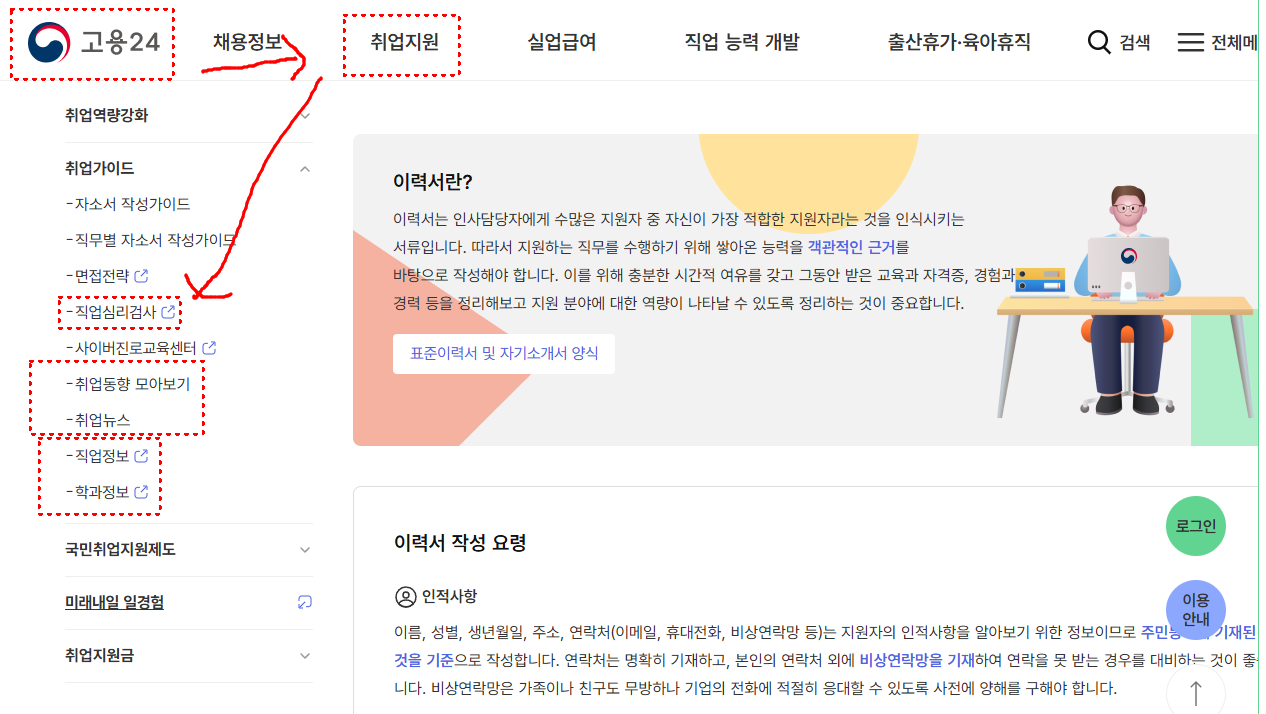Open 전체메뉴 using the hamburger icon
The width and height of the screenshot is (1266, 714).
coord(1189,42)
